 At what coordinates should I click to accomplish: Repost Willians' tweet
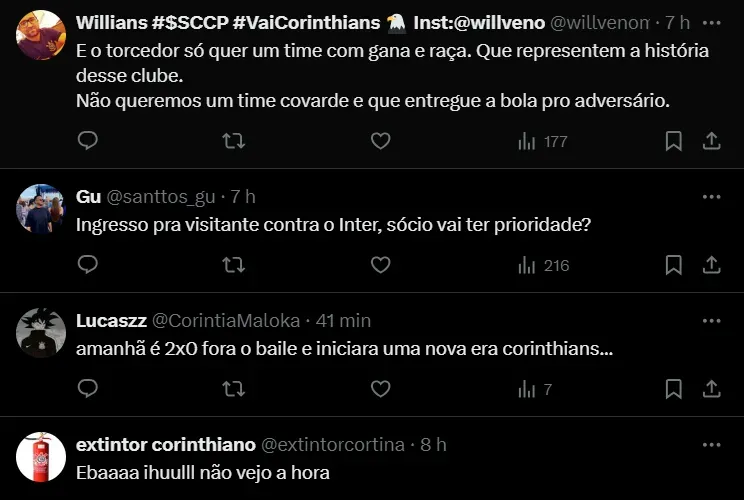point(233,141)
